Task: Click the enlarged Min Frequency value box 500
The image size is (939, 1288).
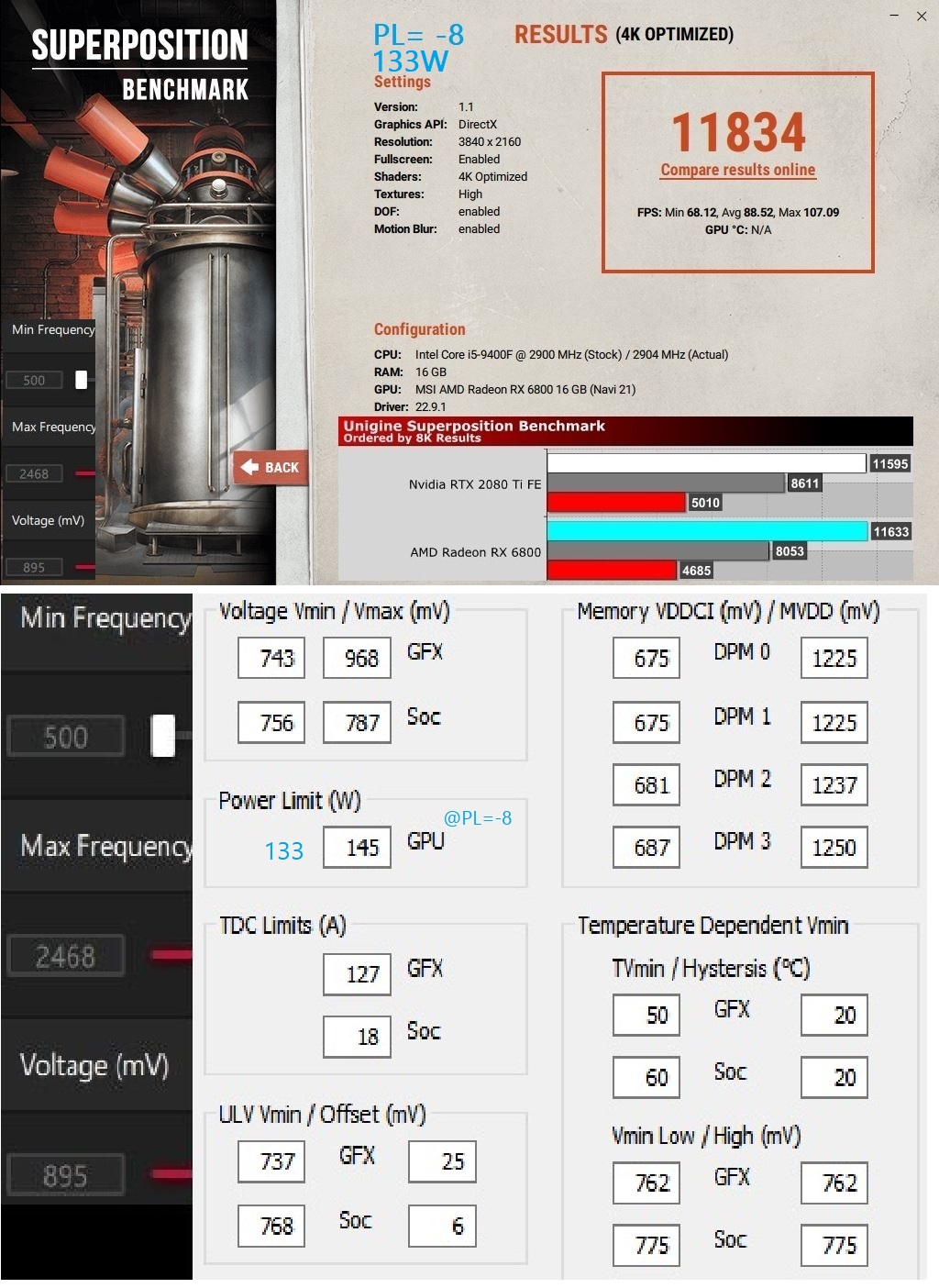Action: 66,737
